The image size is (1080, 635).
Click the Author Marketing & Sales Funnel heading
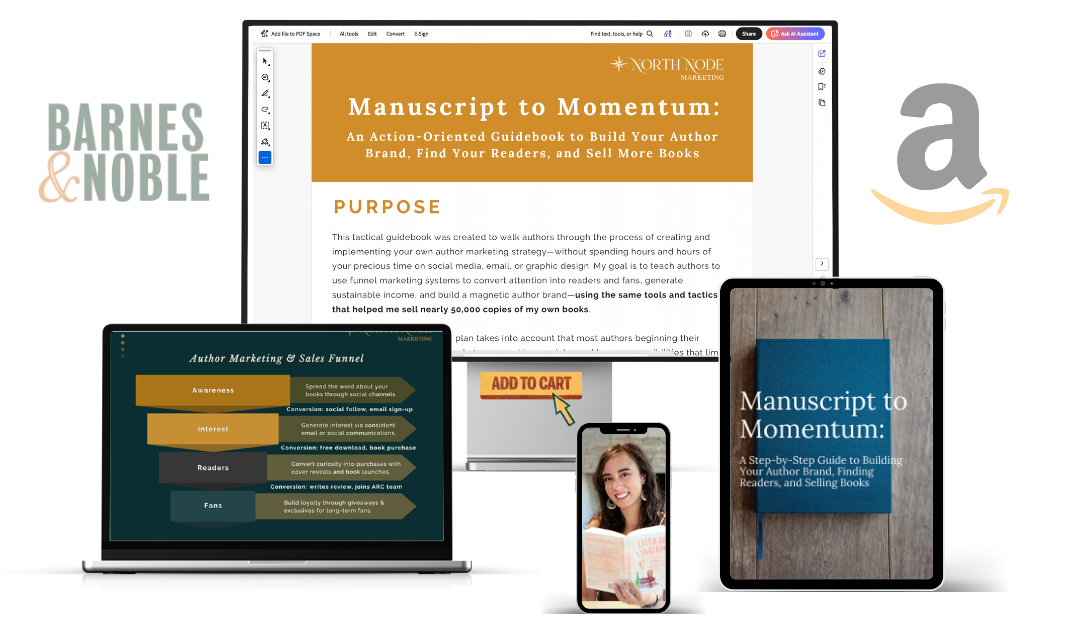pos(276,358)
